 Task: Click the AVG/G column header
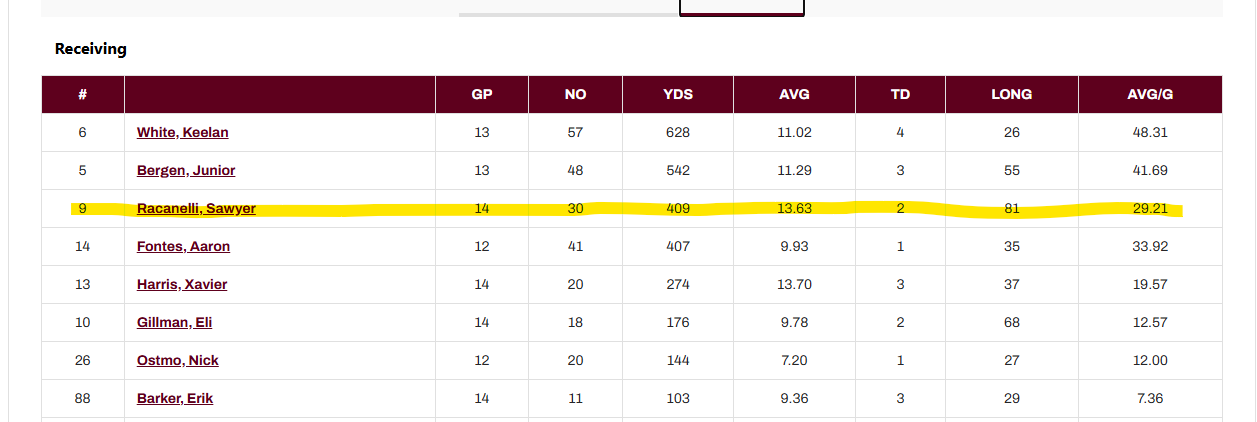[1150, 95]
